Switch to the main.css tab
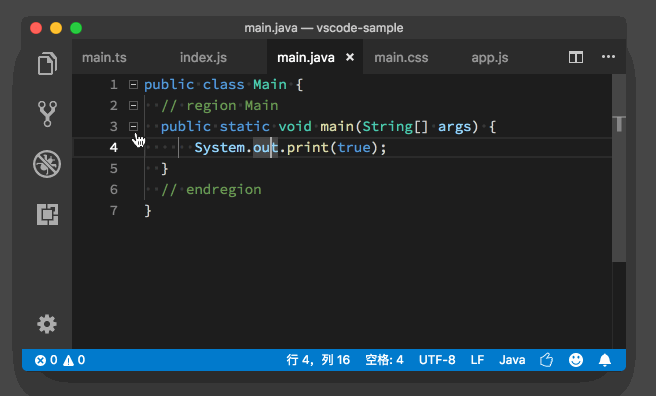The width and height of the screenshot is (656, 396). [x=401, y=57]
